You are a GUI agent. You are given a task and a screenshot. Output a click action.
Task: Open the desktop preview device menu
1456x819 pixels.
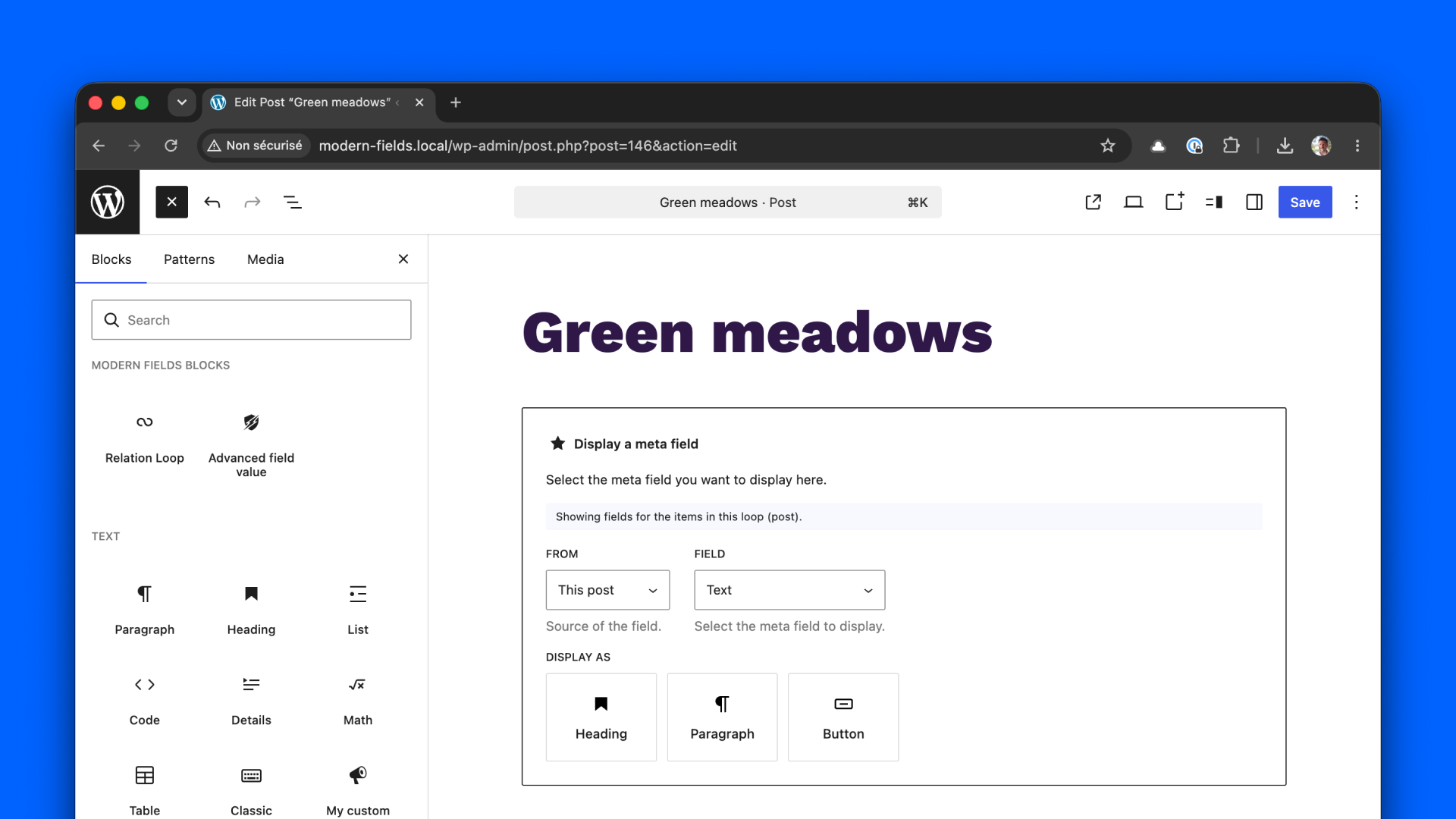1133,202
